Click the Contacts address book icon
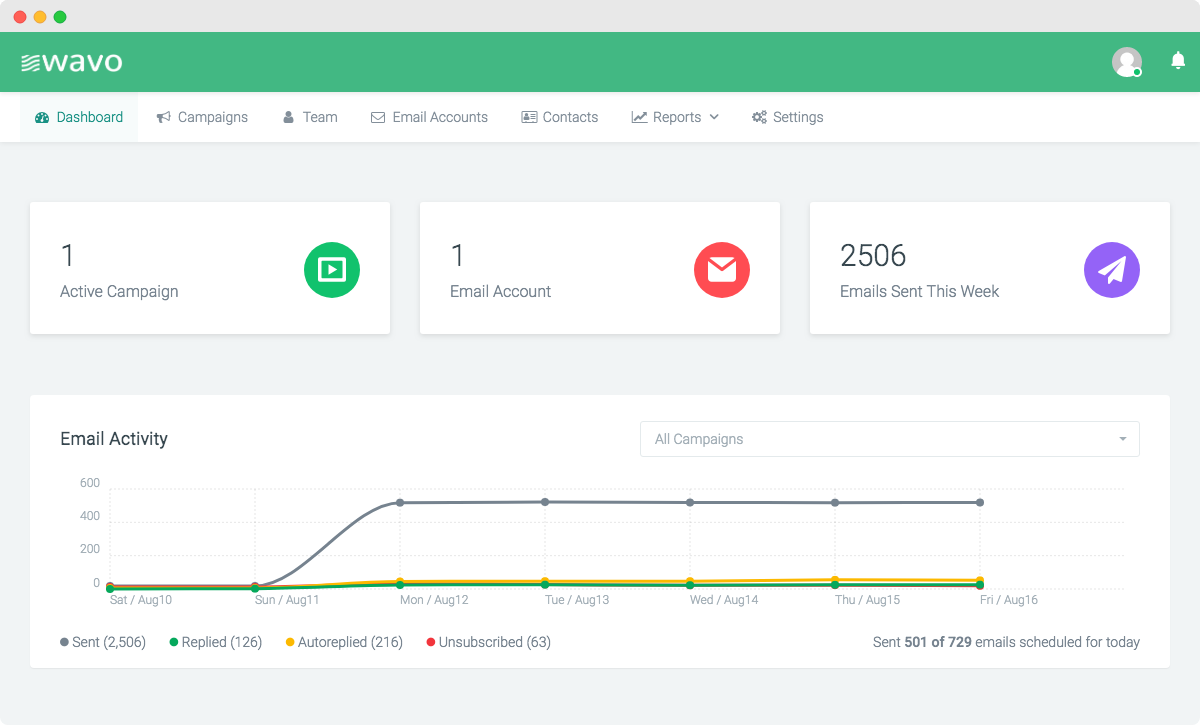1200x725 pixels. point(528,116)
